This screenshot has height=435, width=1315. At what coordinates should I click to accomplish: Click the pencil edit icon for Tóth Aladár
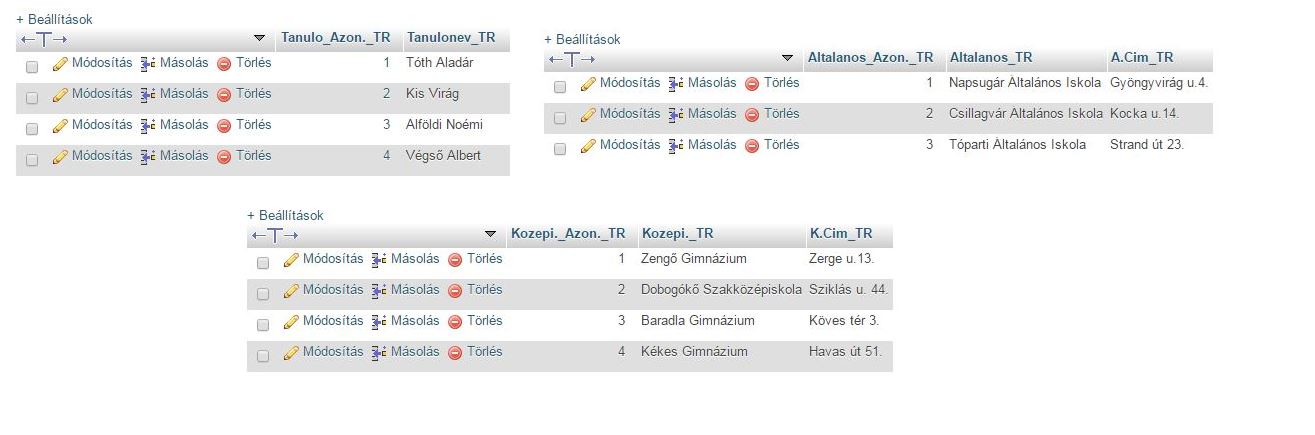60,63
